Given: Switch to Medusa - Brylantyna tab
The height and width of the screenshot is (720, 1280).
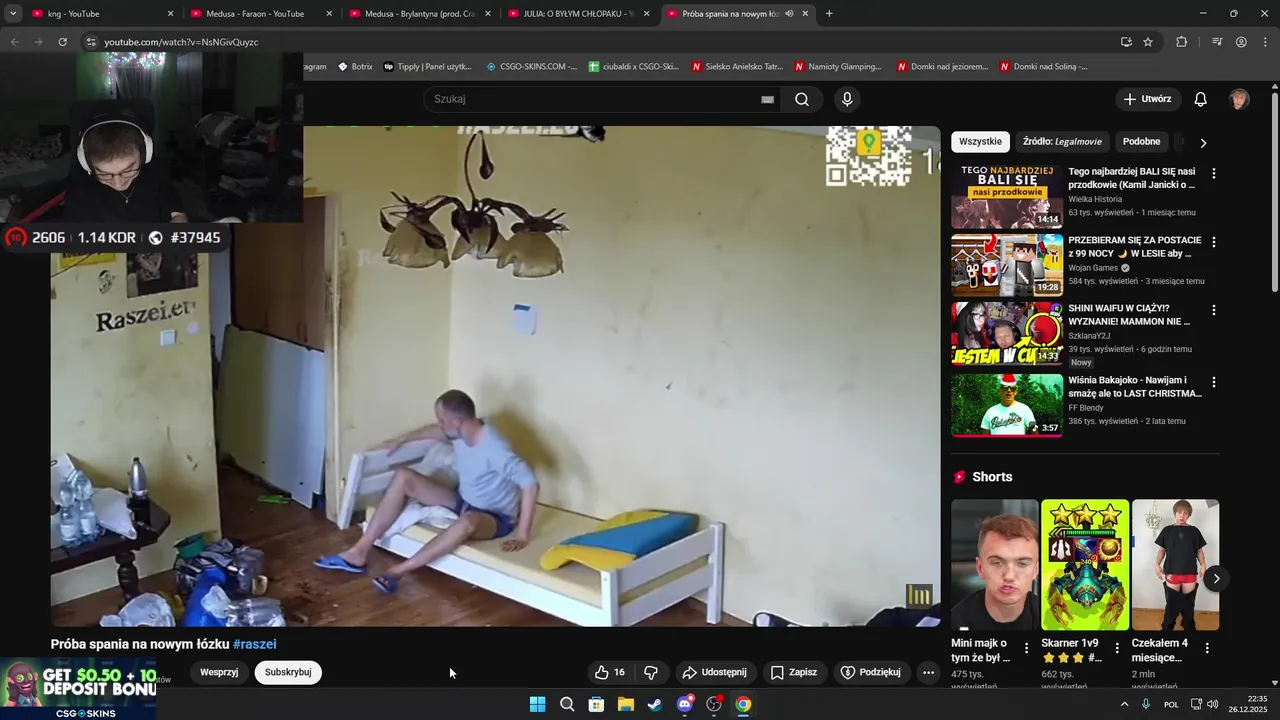Looking at the screenshot, I should click(x=419, y=14).
